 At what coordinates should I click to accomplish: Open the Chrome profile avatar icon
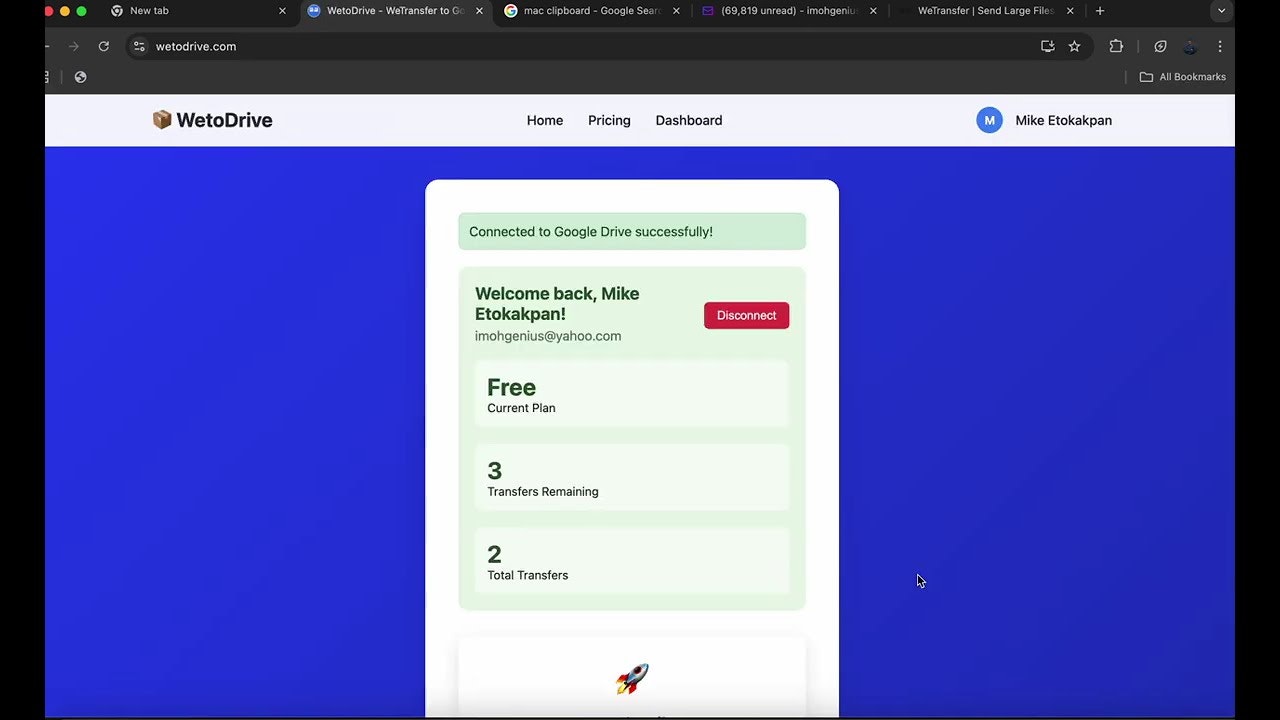(1190, 46)
